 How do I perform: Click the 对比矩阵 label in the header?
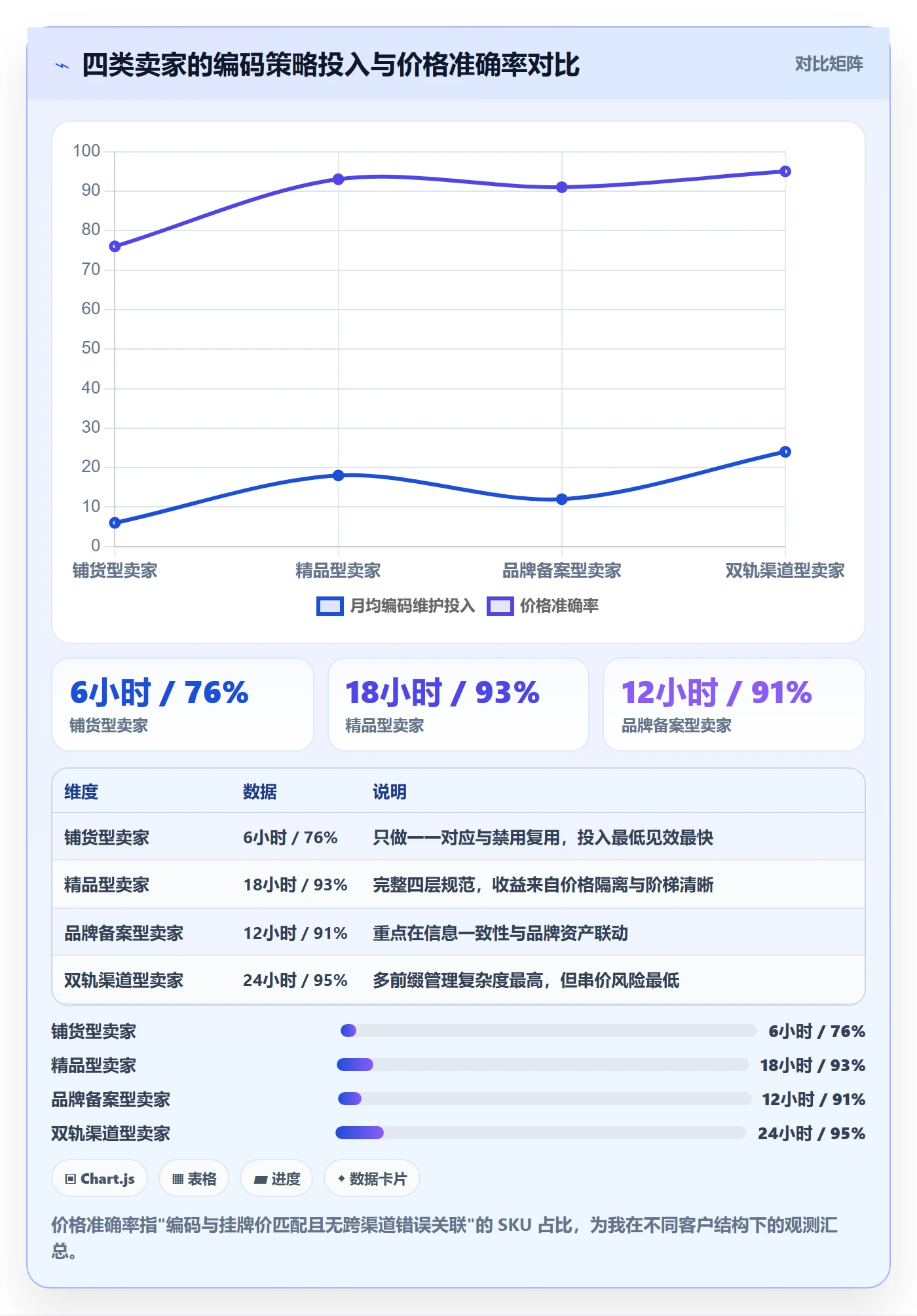click(829, 64)
